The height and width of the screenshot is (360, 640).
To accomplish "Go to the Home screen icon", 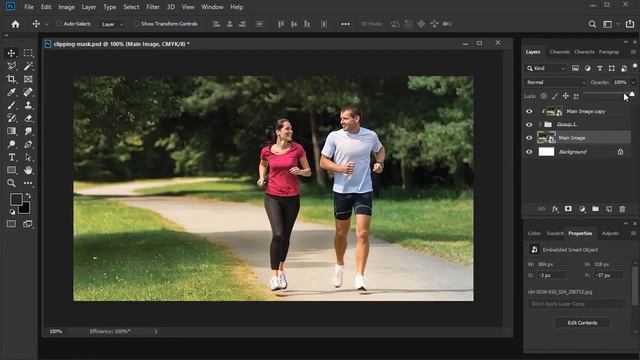I will 16,24.
